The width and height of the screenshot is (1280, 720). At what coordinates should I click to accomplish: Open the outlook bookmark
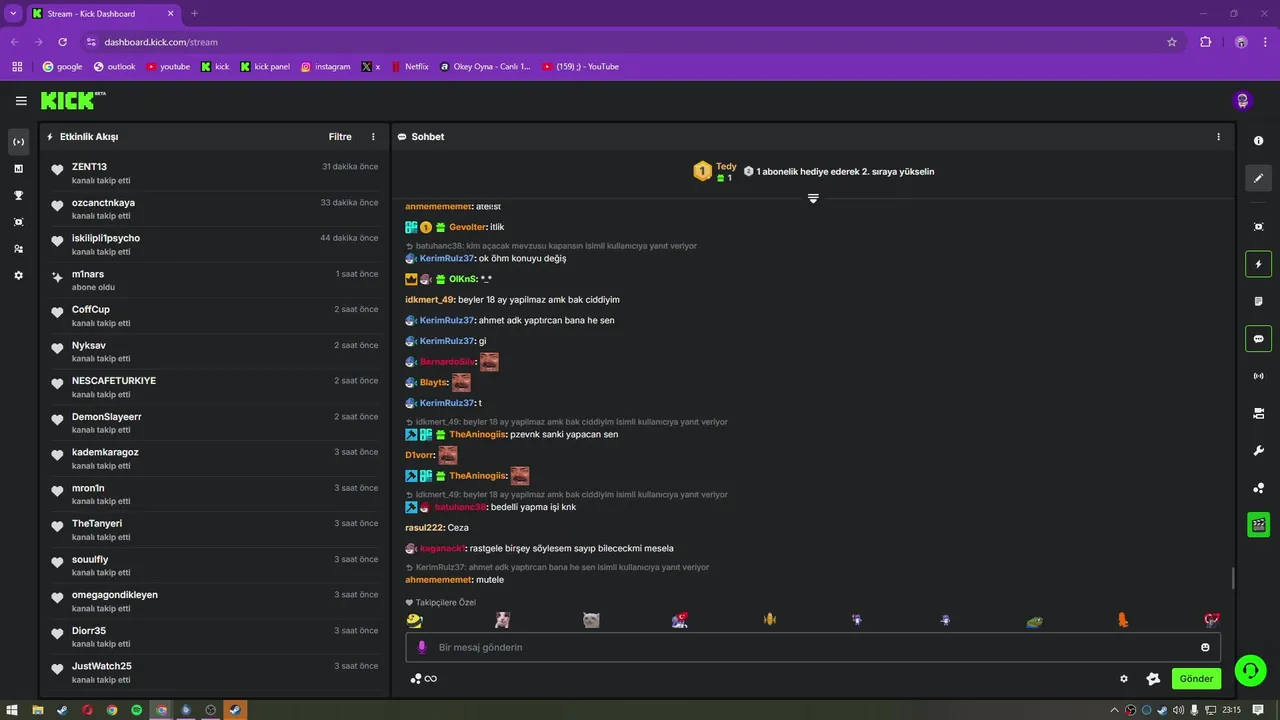point(114,67)
